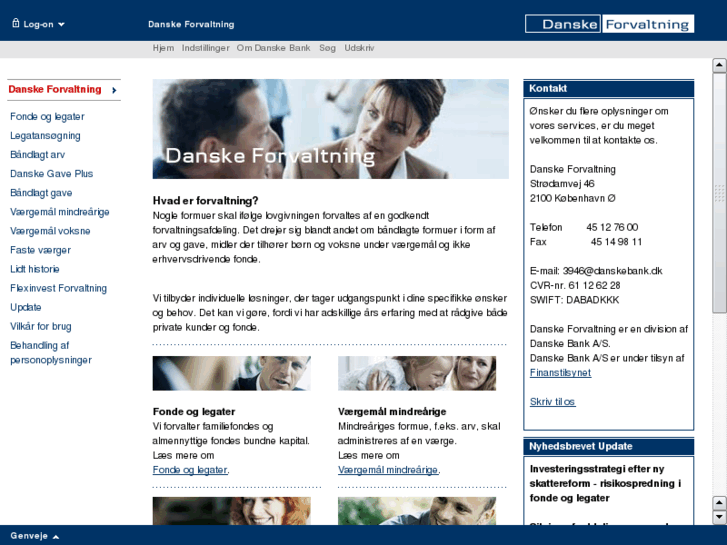The height and width of the screenshot is (545, 727).
Task: Follow the Værgemål mindreårige text link
Action: [x=388, y=470]
